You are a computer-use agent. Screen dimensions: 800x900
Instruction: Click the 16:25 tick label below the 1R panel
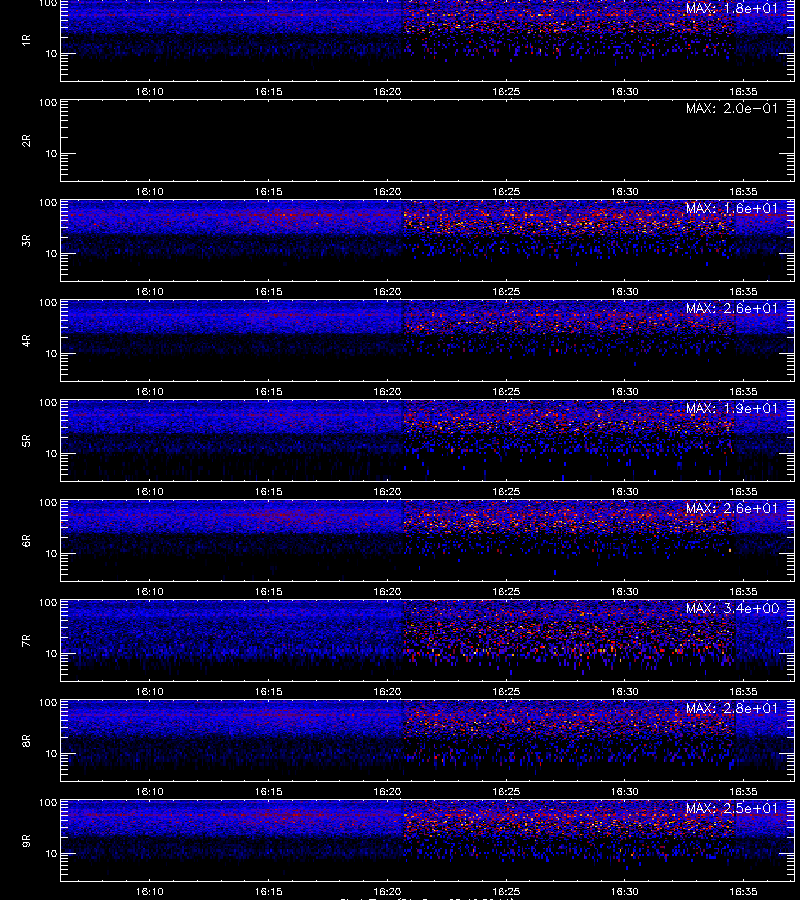(x=506, y=92)
